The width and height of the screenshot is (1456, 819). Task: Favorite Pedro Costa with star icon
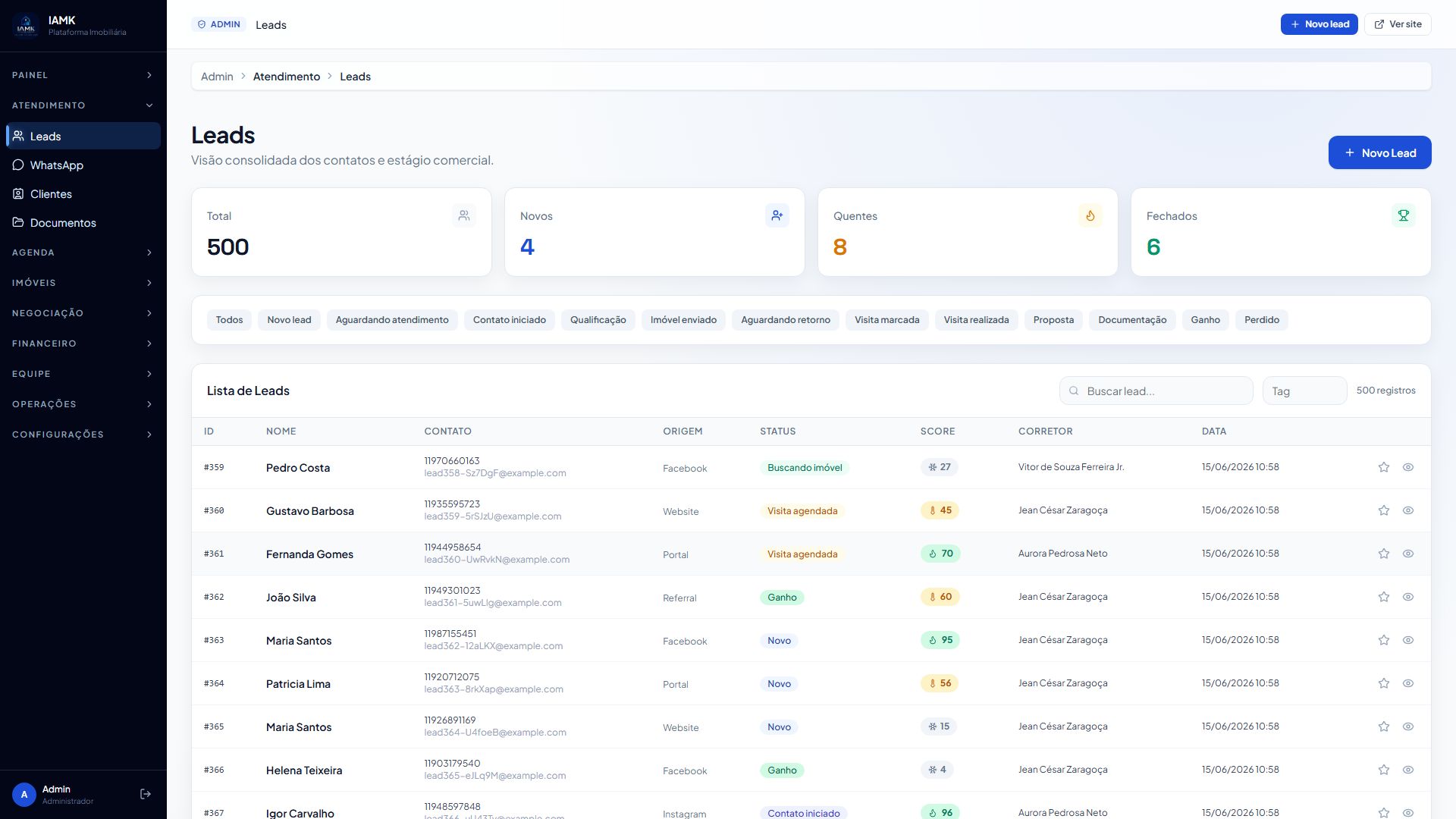tap(1384, 467)
